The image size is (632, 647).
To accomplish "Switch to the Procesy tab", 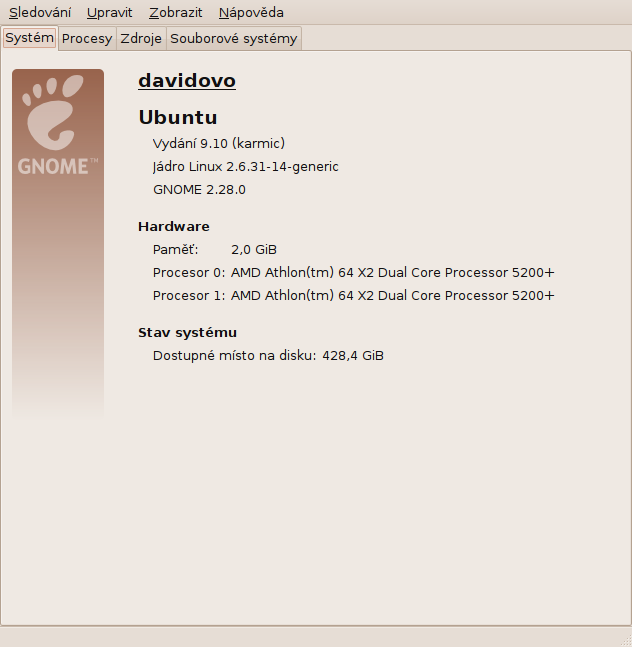I will (87, 39).
